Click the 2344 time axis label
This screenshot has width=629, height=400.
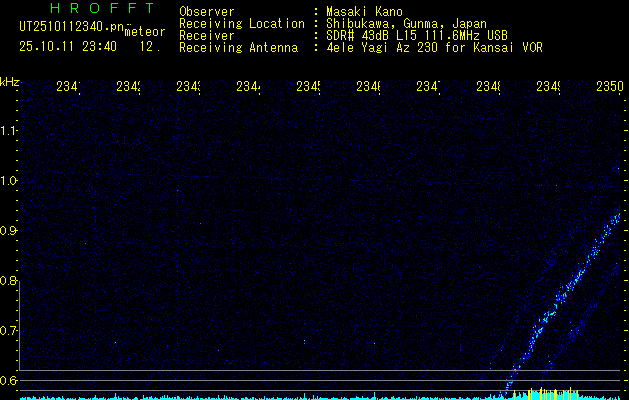[x=248, y=86]
